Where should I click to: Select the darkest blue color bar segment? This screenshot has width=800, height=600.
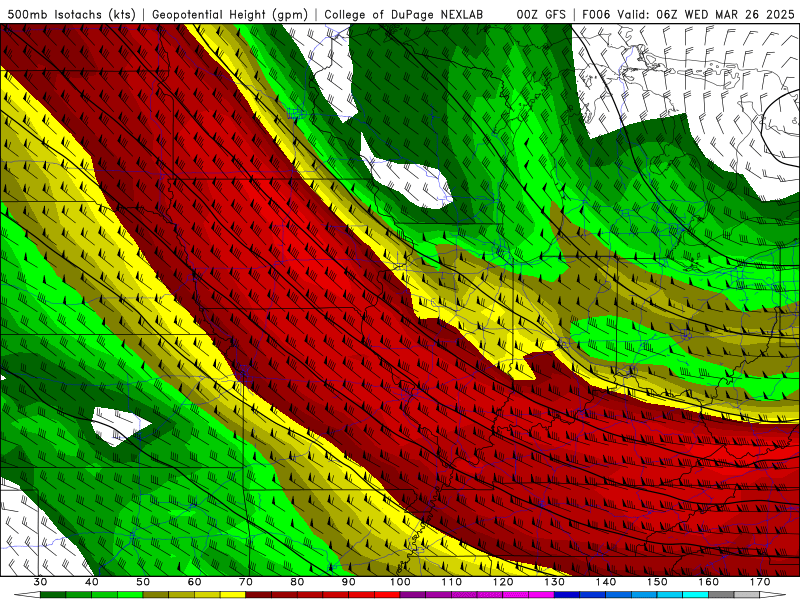point(567,594)
